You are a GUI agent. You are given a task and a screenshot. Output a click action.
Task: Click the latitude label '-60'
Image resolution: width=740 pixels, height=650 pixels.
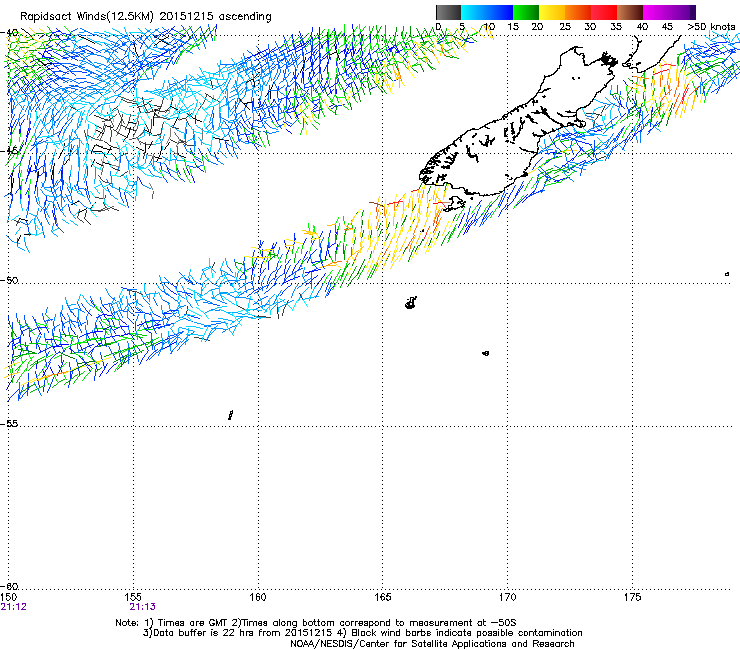(9, 587)
